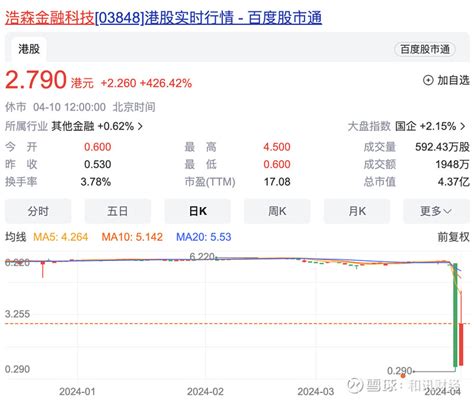Switch to 月K chart tab
The height and width of the screenshot is (400, 474).
pos(357,211)
